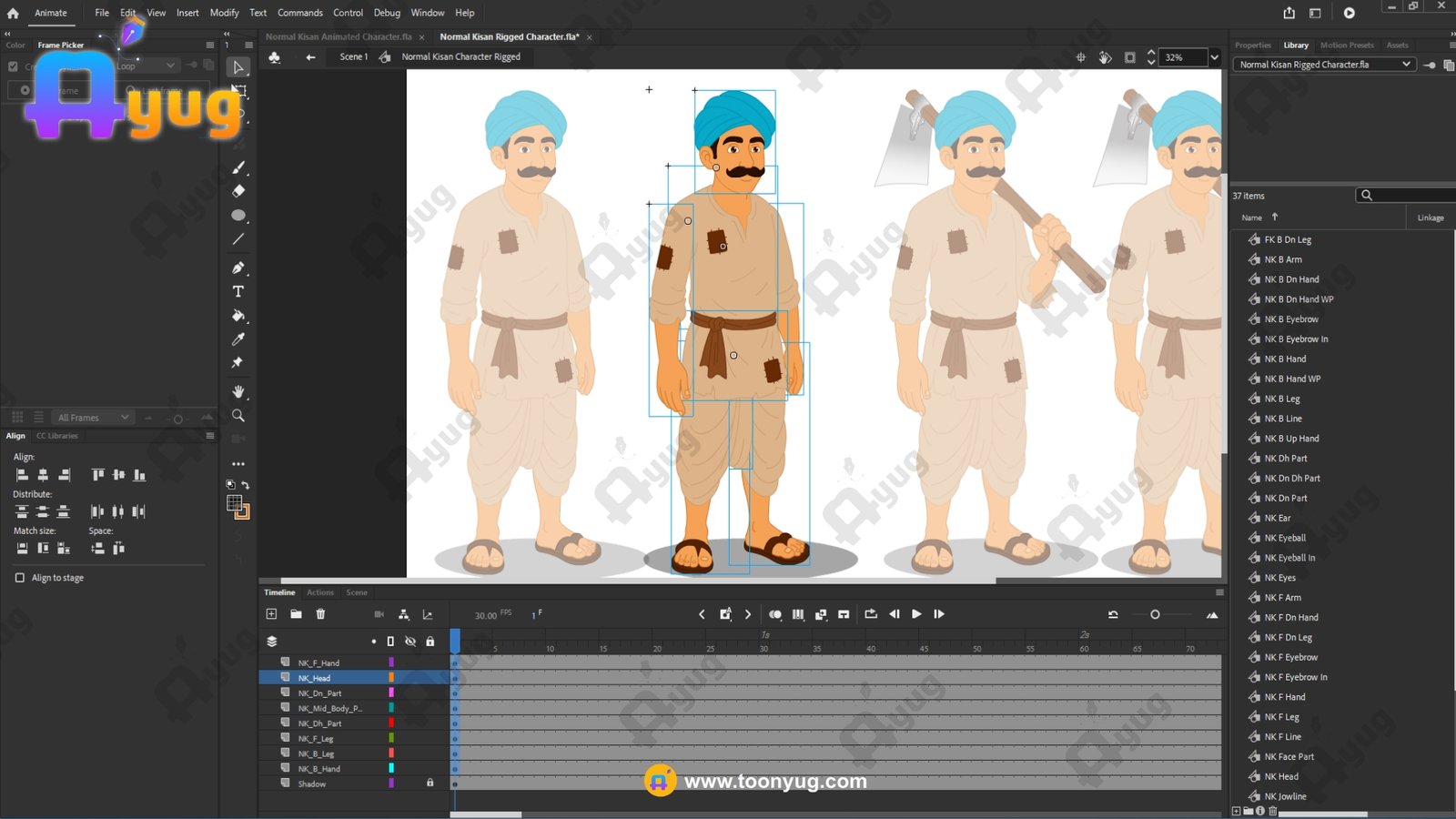The image size is (1456, 819).
Task: Switch to the Properties tab
Action: tap(1252, 45)
